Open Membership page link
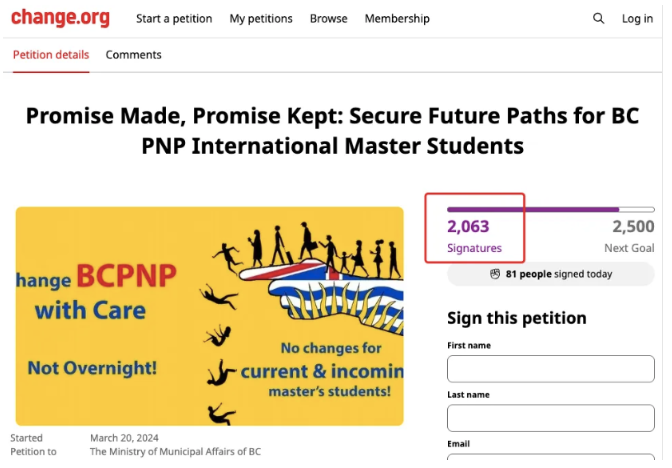Viewport: 672px width, 468px height. pos(397,19)
